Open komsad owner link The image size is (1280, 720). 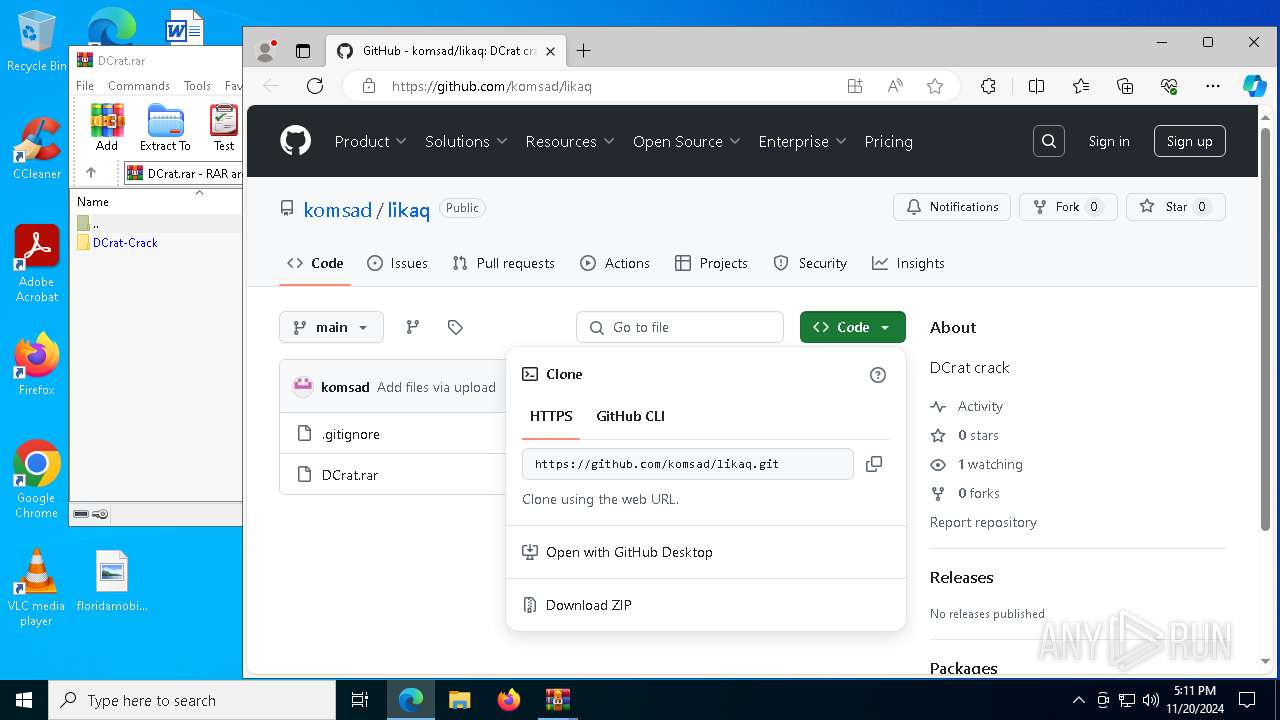click(x=338, y=210)
